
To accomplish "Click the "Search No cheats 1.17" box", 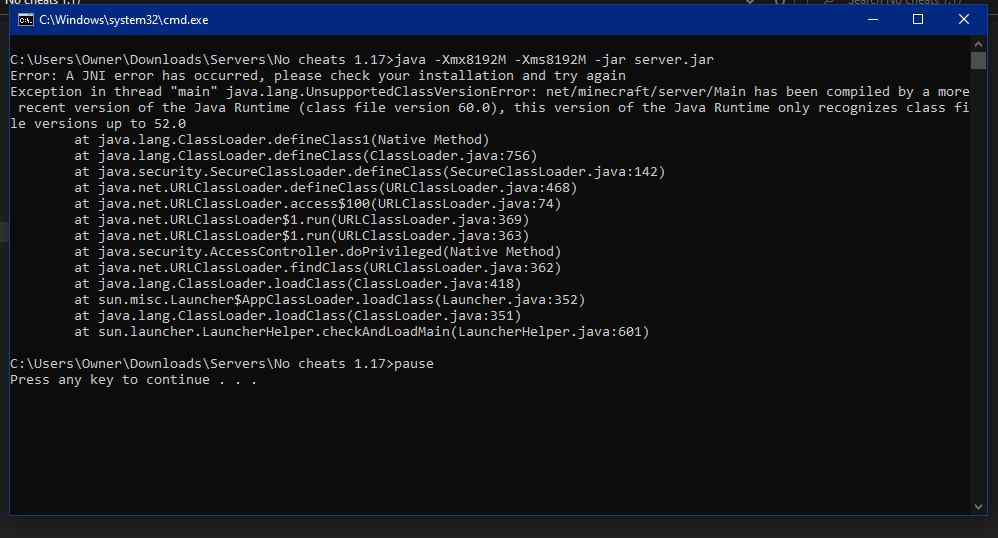I will [x=905, y=3].
